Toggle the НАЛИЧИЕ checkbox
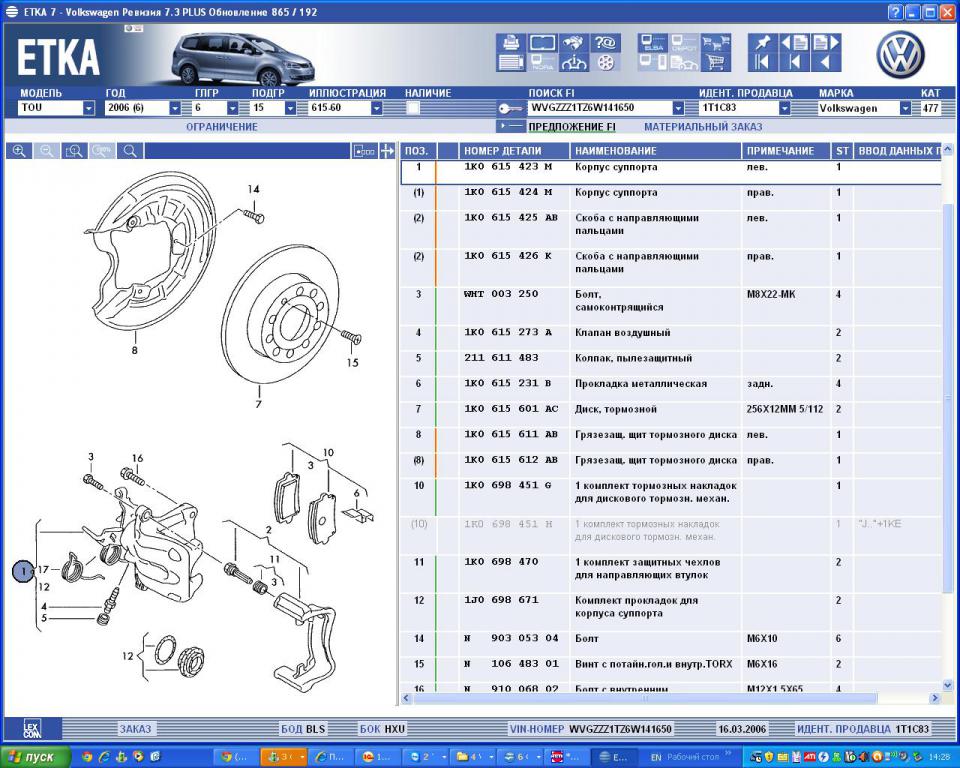The height and width of the screenshot is (768, 960). [x=413, y=108]
